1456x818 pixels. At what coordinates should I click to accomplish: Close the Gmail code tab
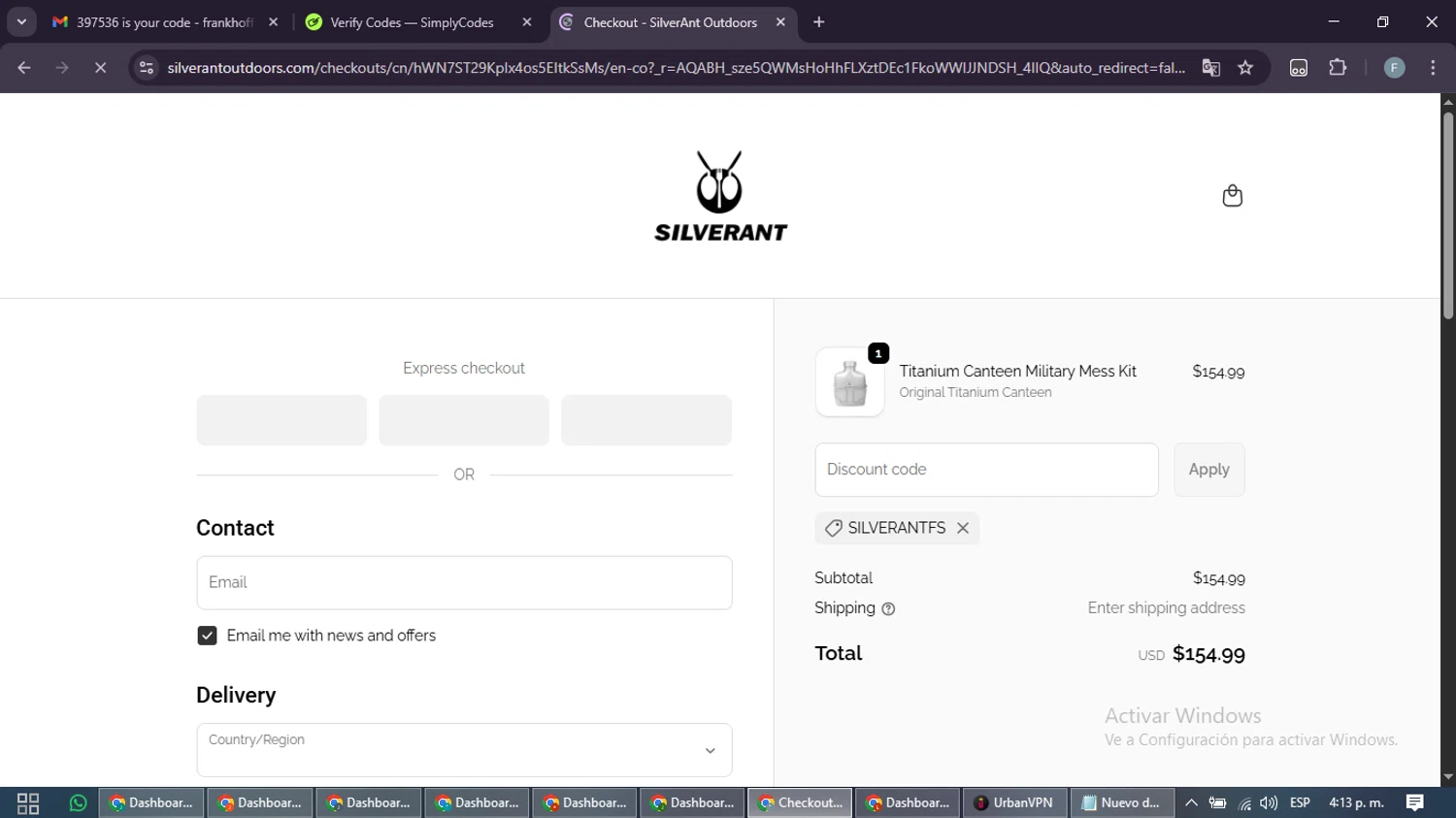273,21
